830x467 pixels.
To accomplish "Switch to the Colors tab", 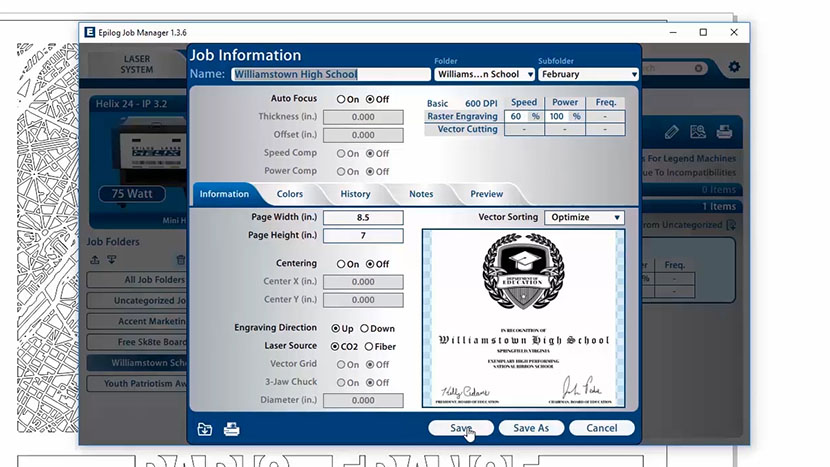I will click(290, 194).
